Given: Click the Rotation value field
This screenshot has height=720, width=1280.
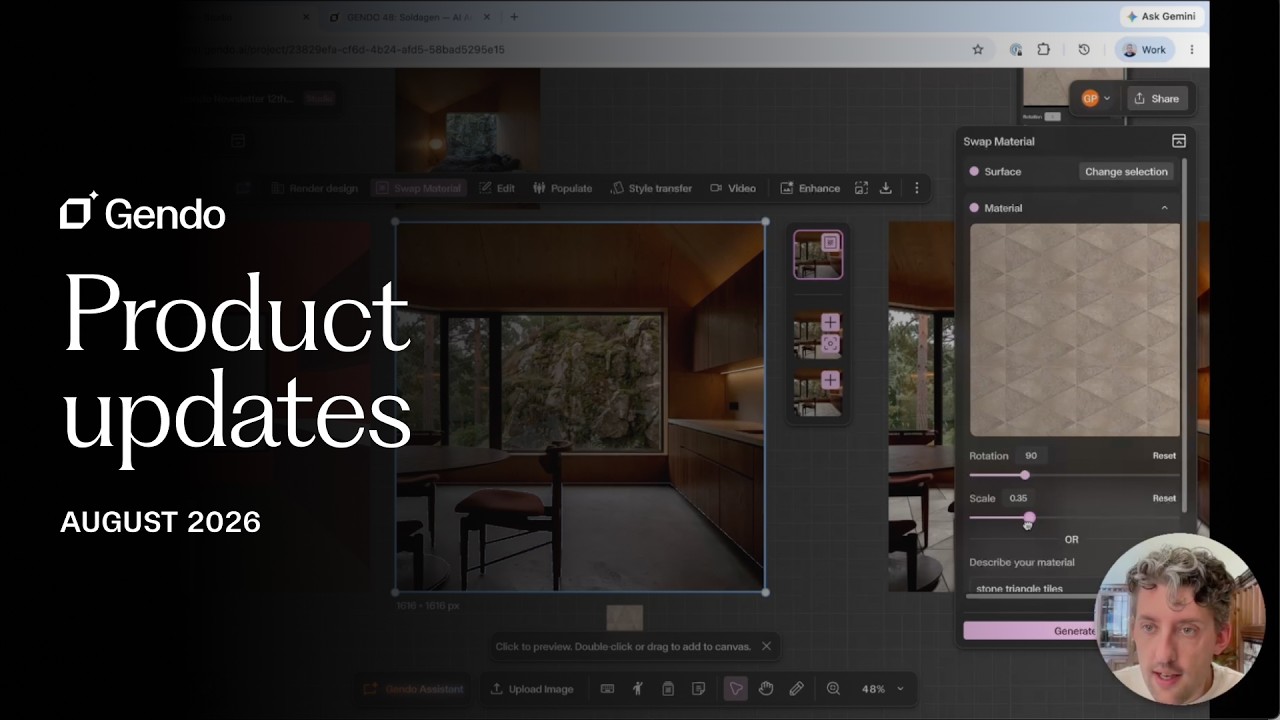Looking at the screenshot, I should pos(1031,456).
